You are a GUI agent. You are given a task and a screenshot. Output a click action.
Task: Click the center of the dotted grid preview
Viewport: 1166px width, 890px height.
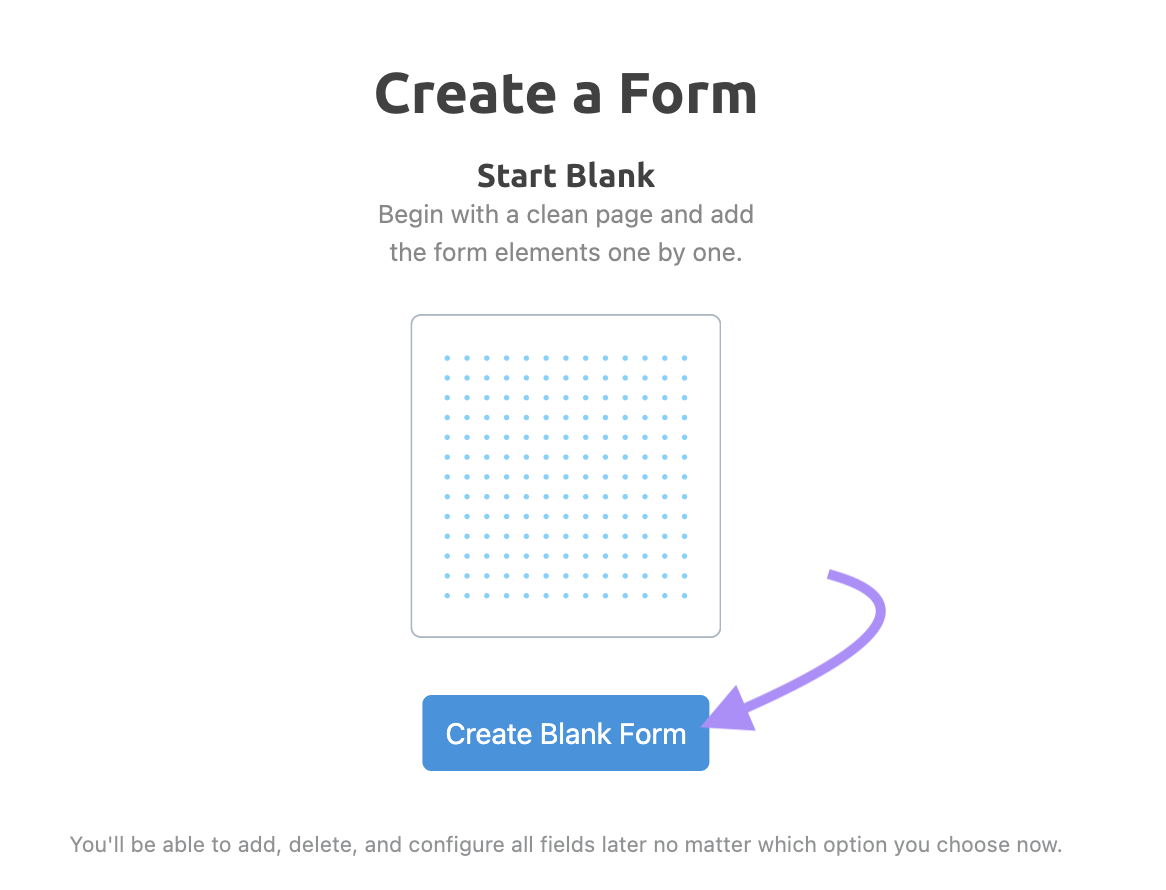click(x=565, y=475)
